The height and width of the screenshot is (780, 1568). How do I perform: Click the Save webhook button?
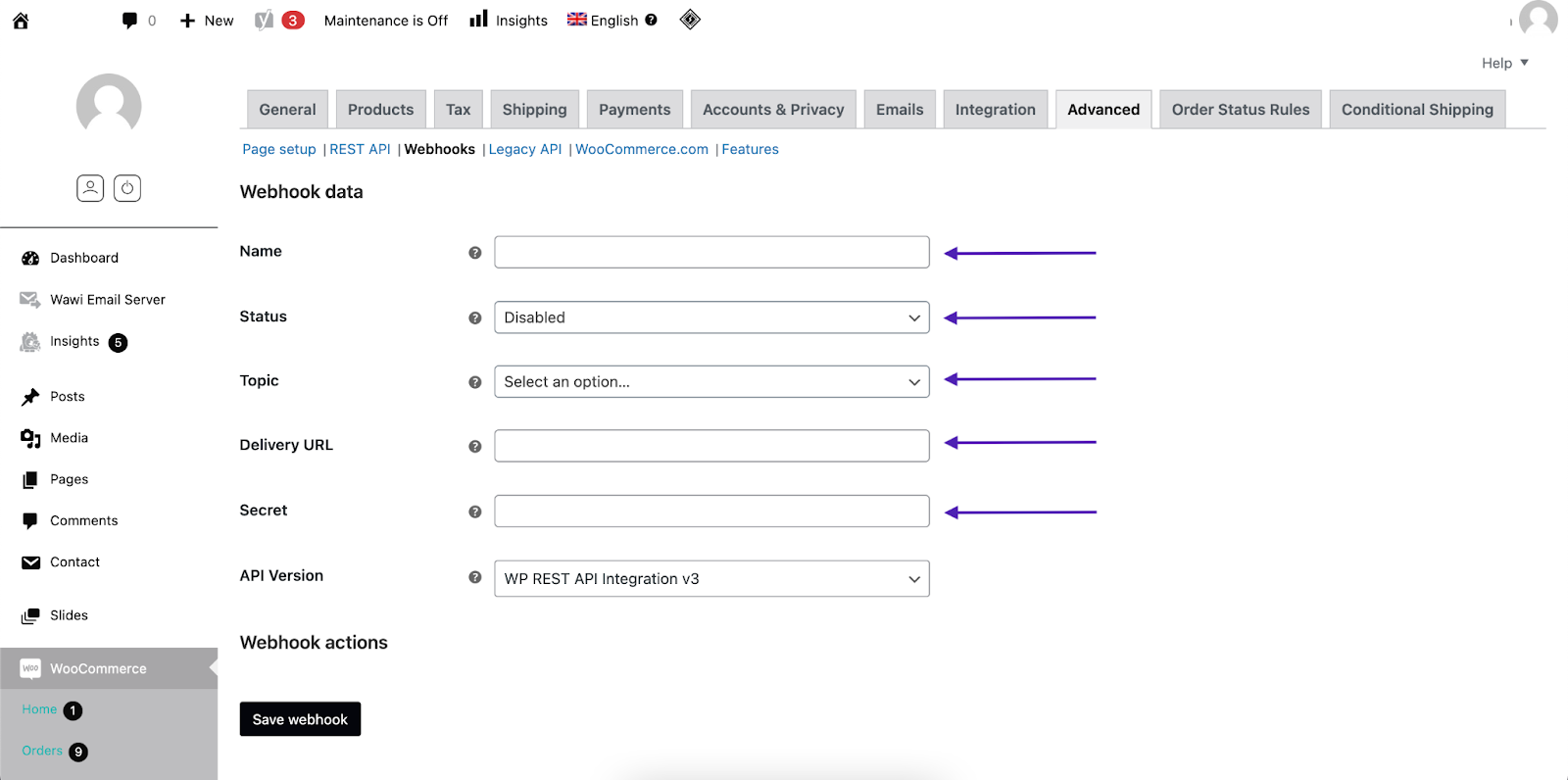(x=300, y=719)
